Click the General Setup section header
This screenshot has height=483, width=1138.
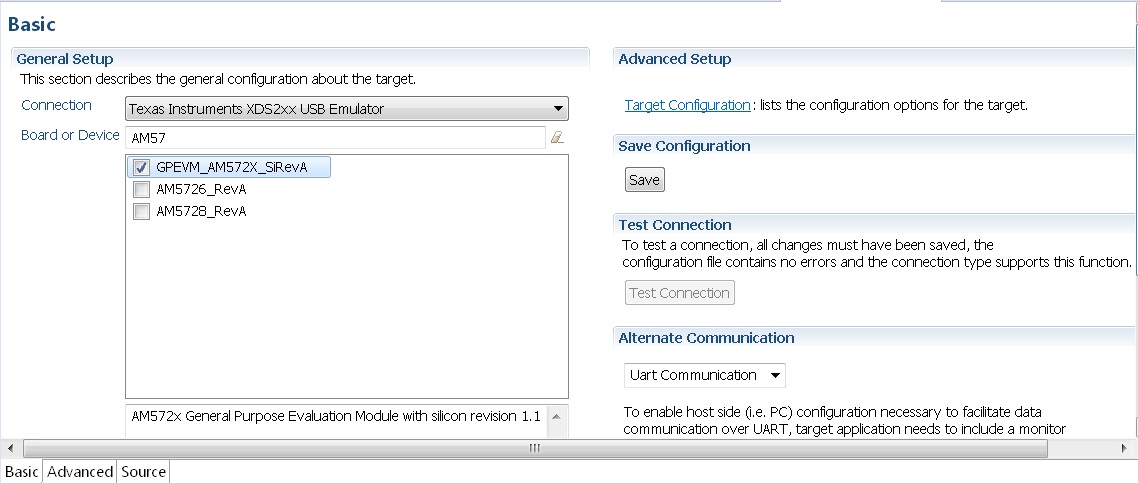point(65,59)
